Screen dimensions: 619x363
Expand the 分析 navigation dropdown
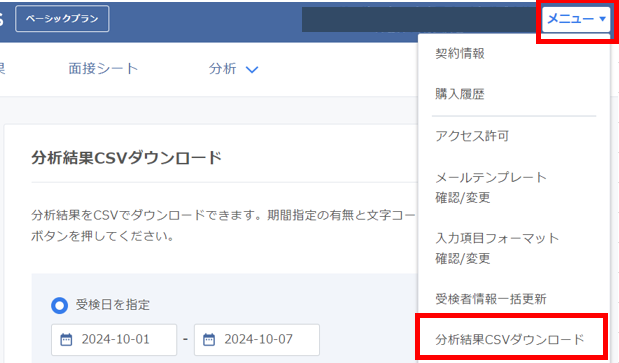233,69
